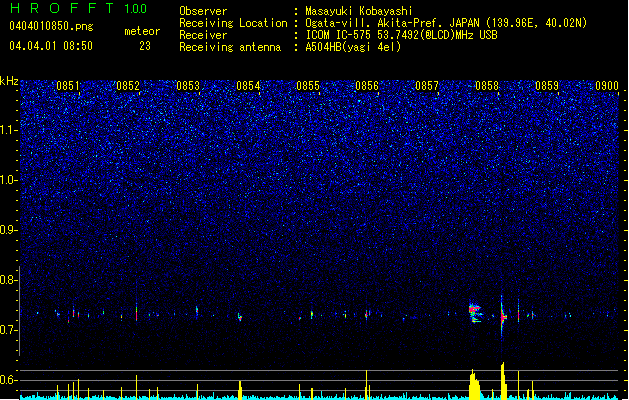Image resolution: width=629 pixels, height=400 pixels.
Task: Click the 0859 time marker
Action: pyautogui.click(x=547, y=86)
